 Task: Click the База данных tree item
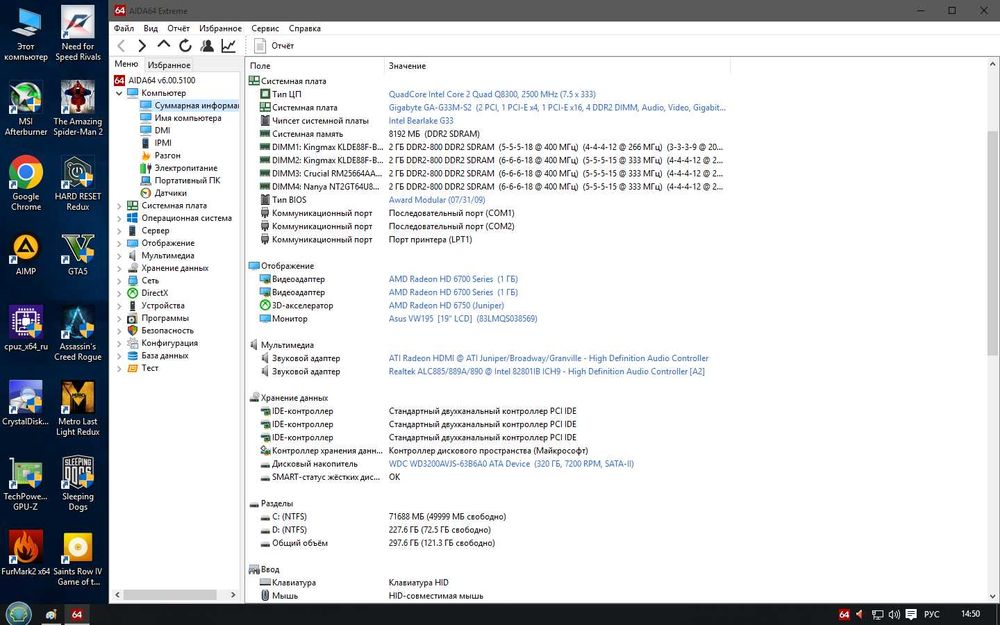click(158, 355)
